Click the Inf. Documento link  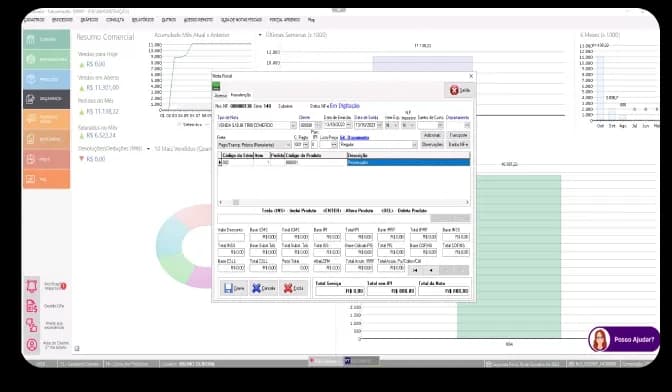pyautogui.click(x=354, y=138)
